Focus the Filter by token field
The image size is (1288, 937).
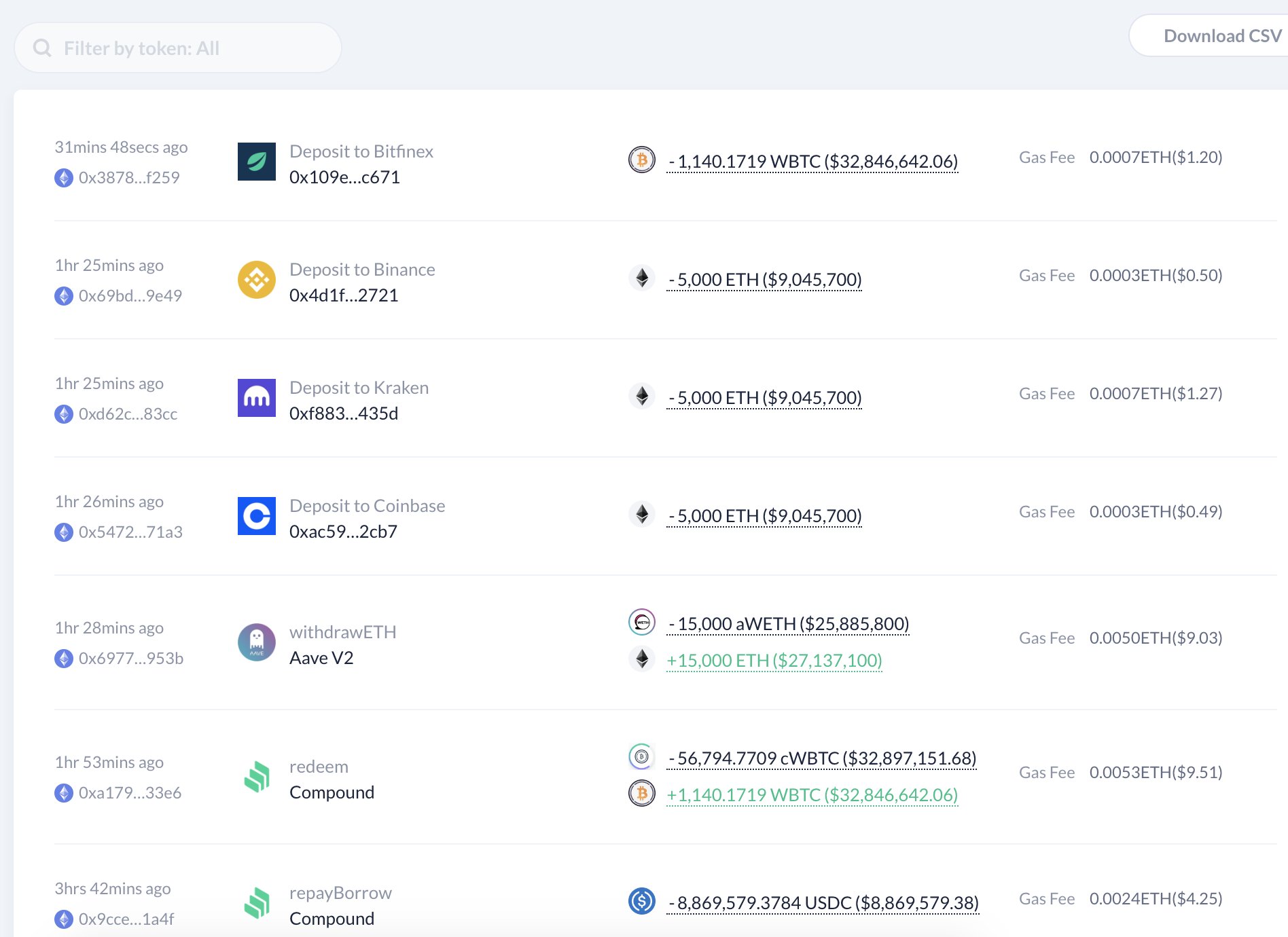pyautogui.click(x=190, y=48)
